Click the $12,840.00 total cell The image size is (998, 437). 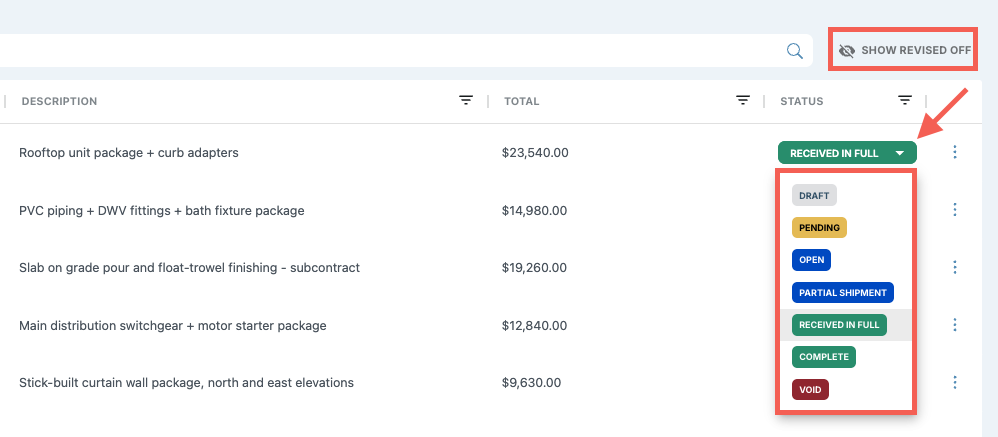pos(534,326)
